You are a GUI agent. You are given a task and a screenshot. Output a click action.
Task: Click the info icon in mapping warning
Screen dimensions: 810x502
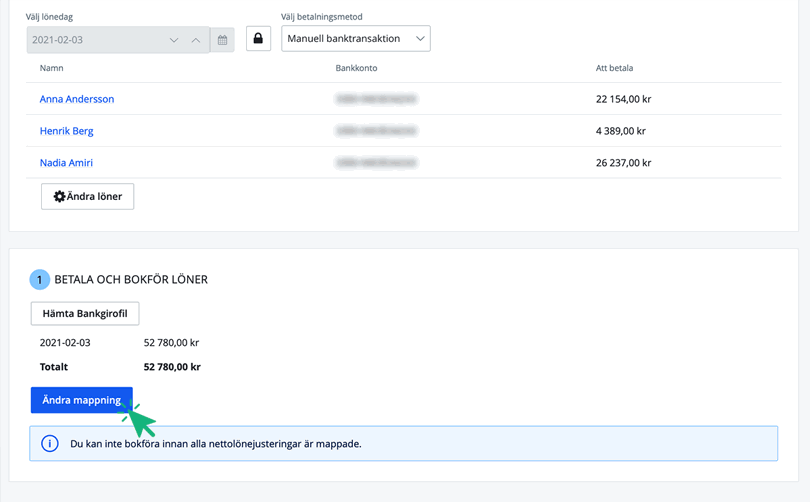(49, 443)
